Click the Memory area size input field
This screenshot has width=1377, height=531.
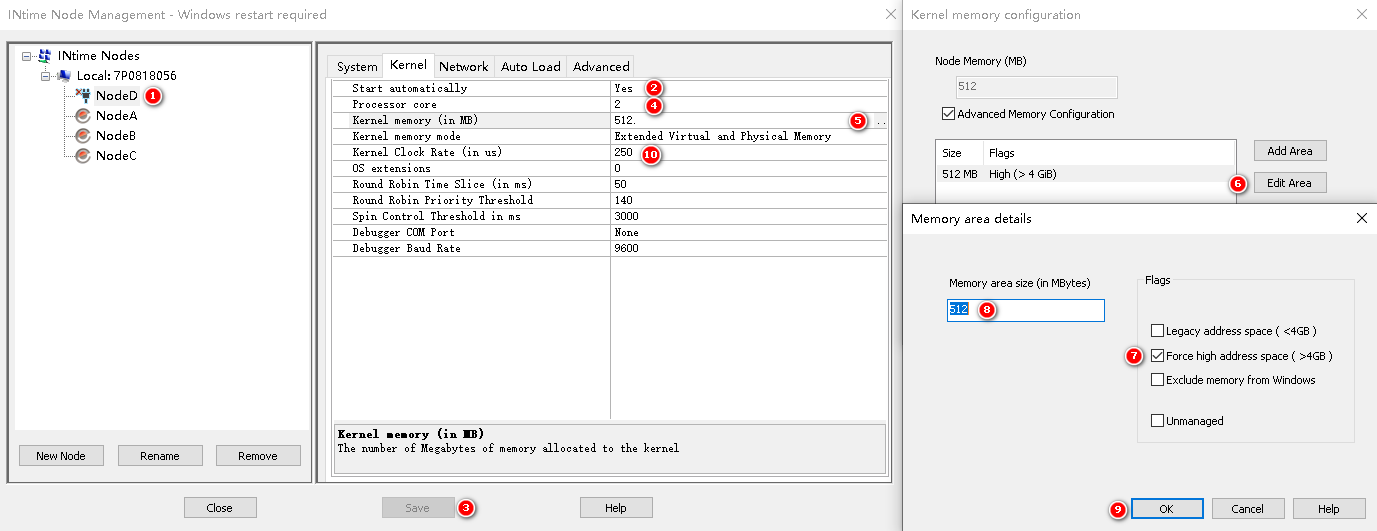click(1026, 310)
